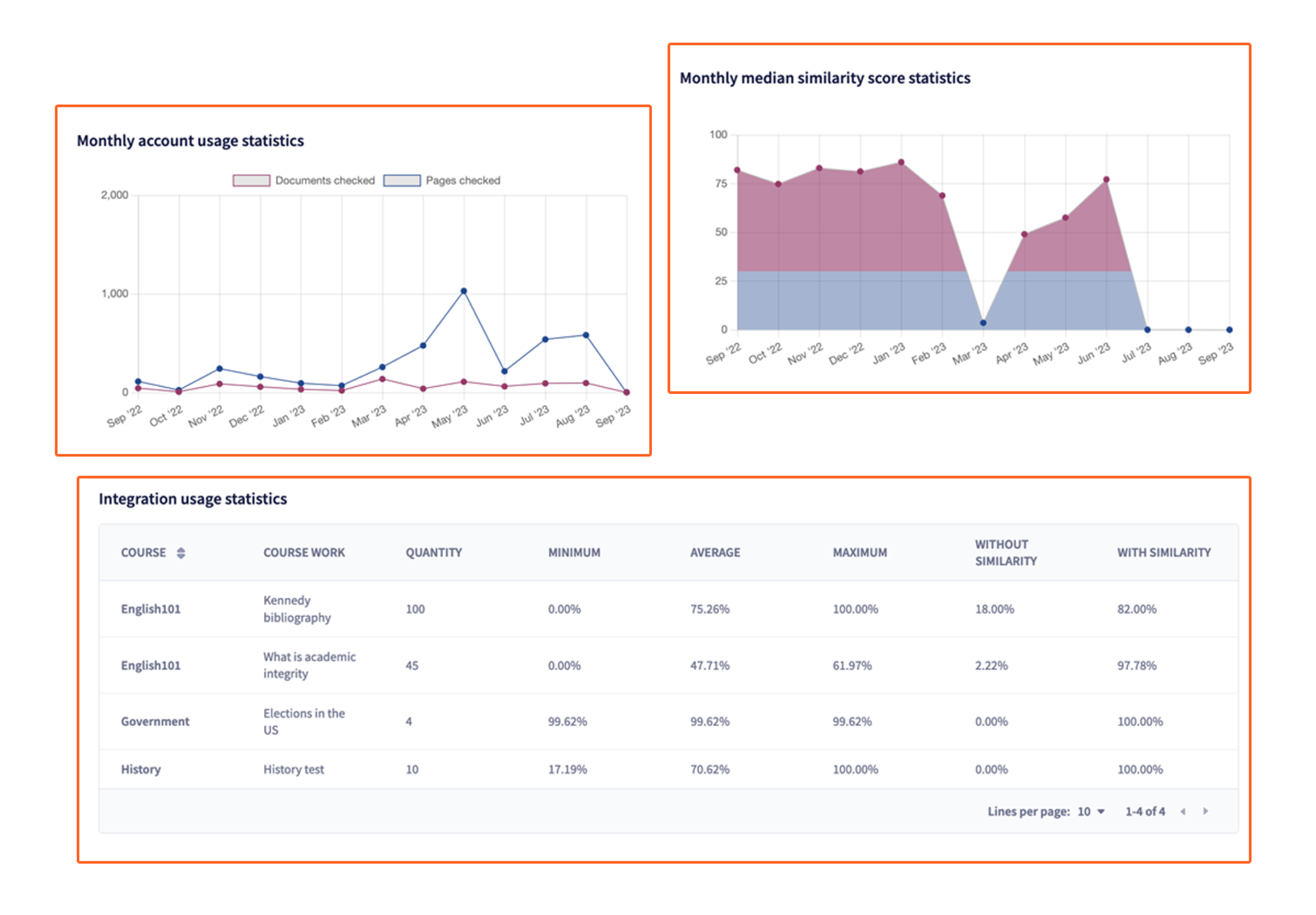Select the Aug '23 pages checked data point
The height and width of the screenshot is (915, 1316).
(586, 336)
